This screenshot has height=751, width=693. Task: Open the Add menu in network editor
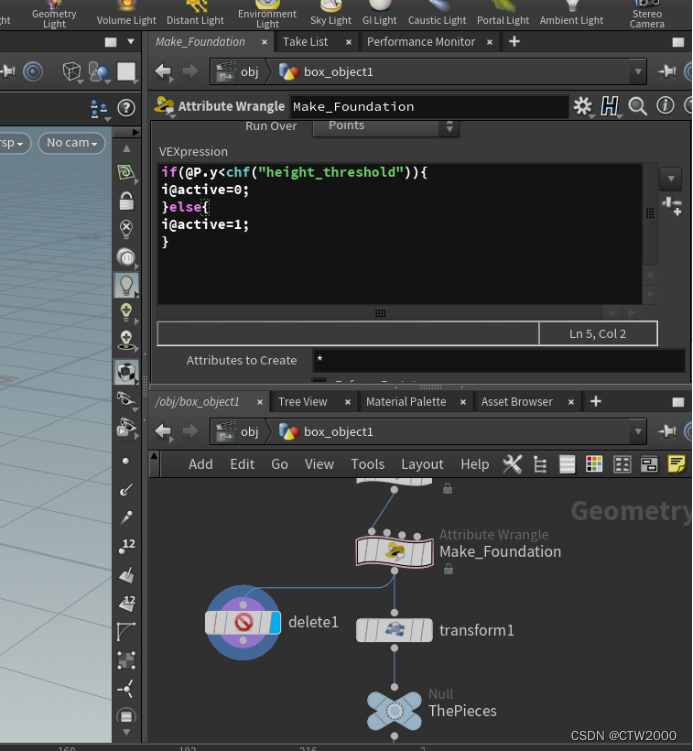200,464
